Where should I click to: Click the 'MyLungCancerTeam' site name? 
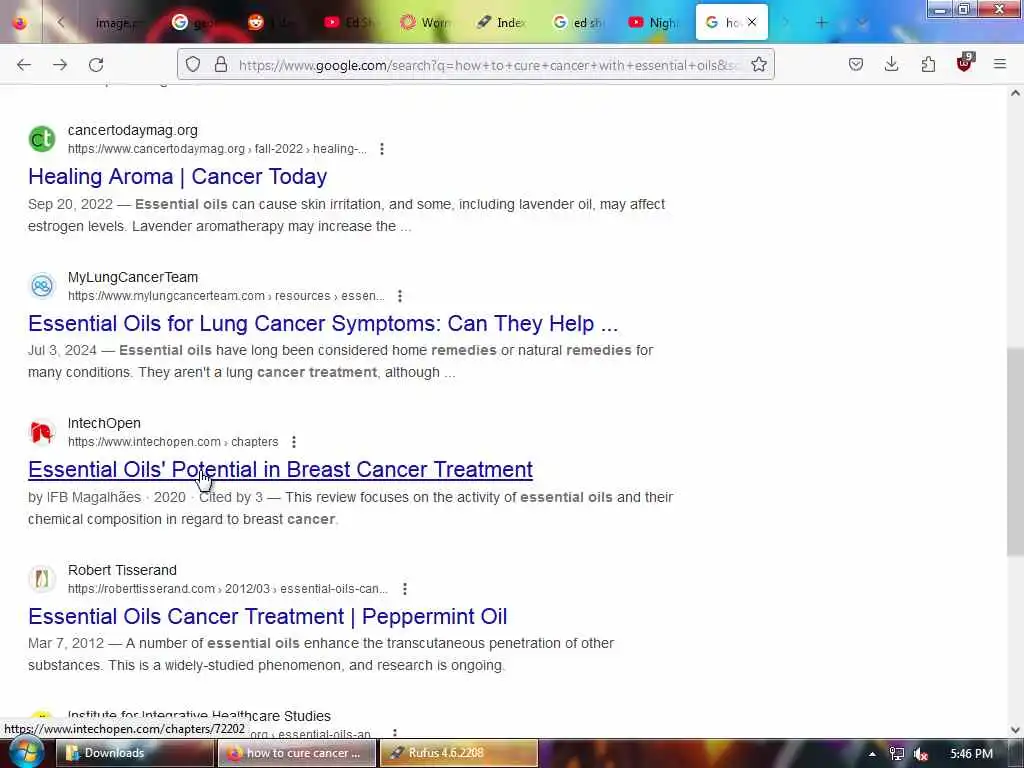pyautogui.click(x=133, y=278)
